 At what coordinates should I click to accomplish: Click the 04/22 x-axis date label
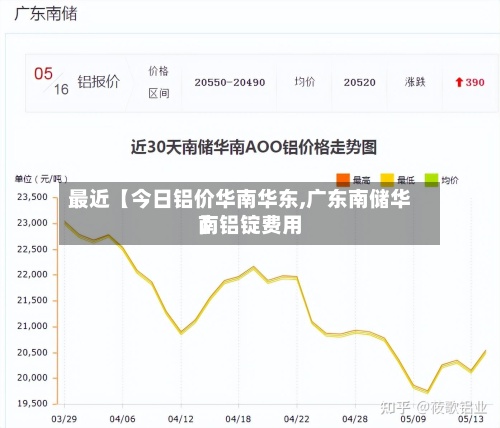pyautogui.click(x=297, y=419)
